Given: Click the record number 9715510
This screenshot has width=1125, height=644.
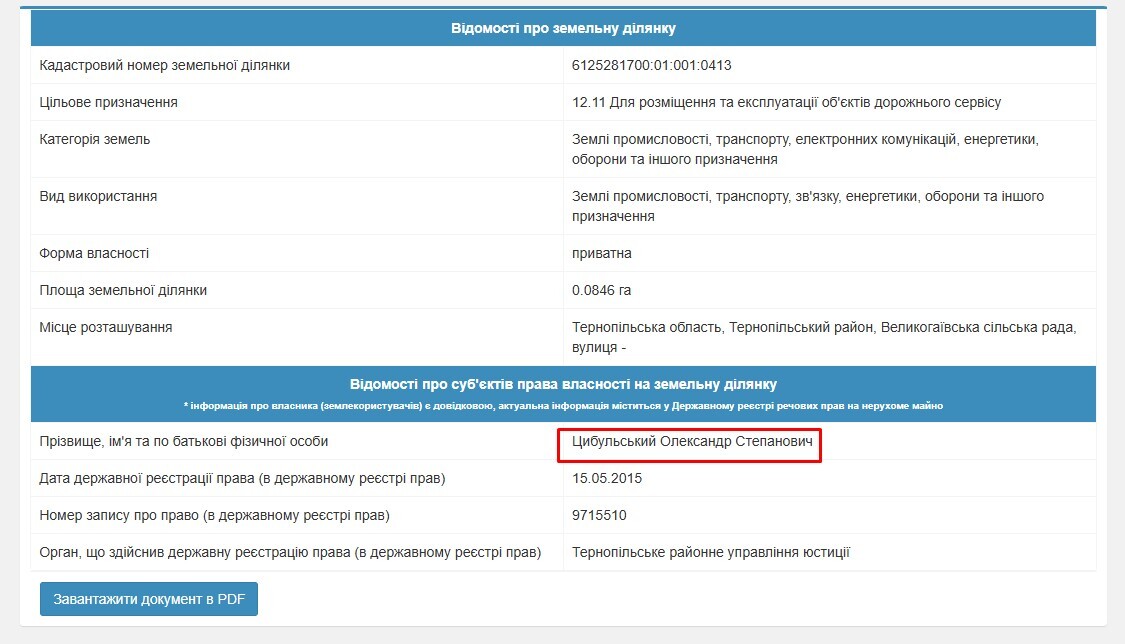Looking at the screenshot, I should (599, 515).
